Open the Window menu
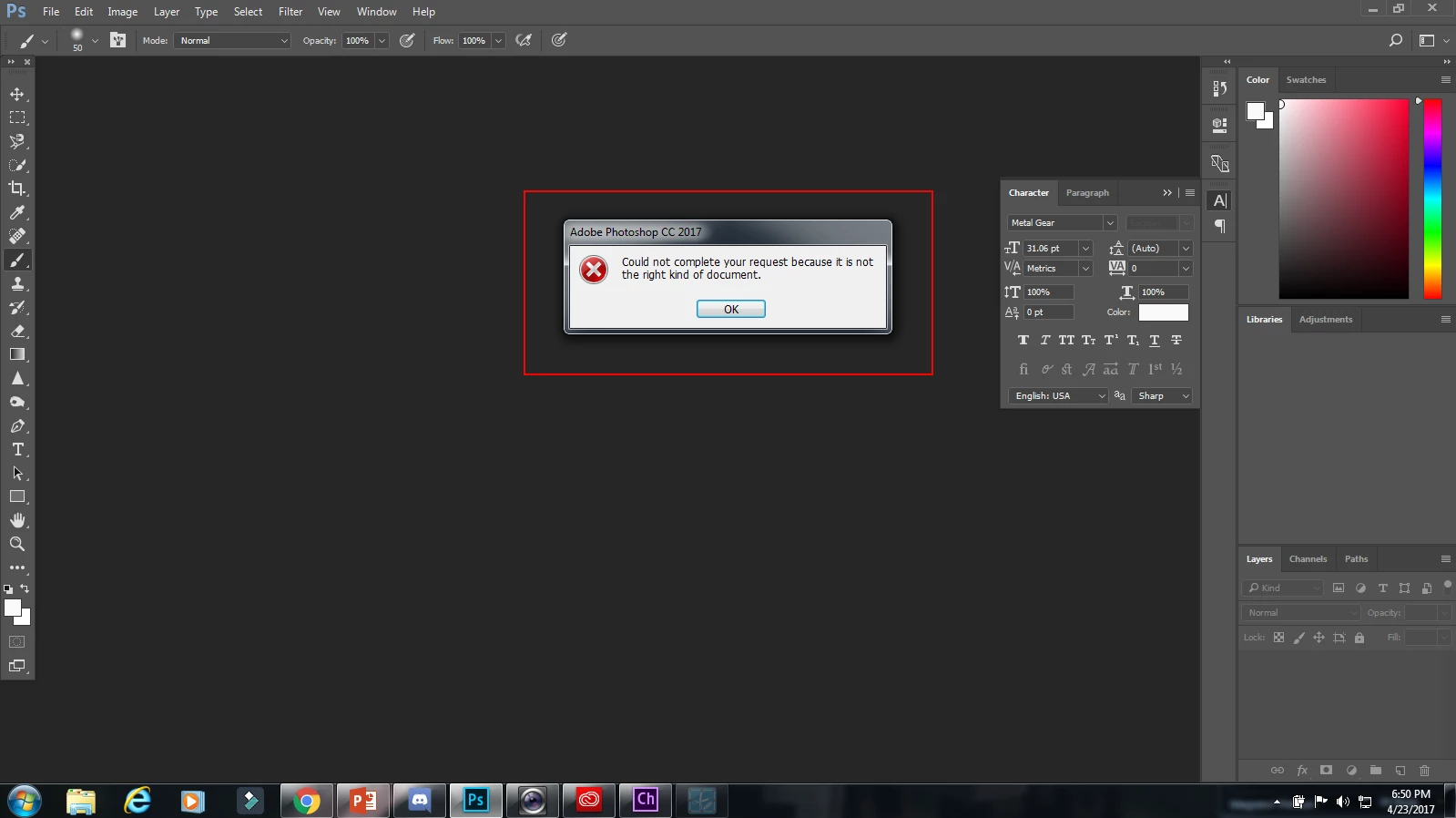 coord(377,12)
